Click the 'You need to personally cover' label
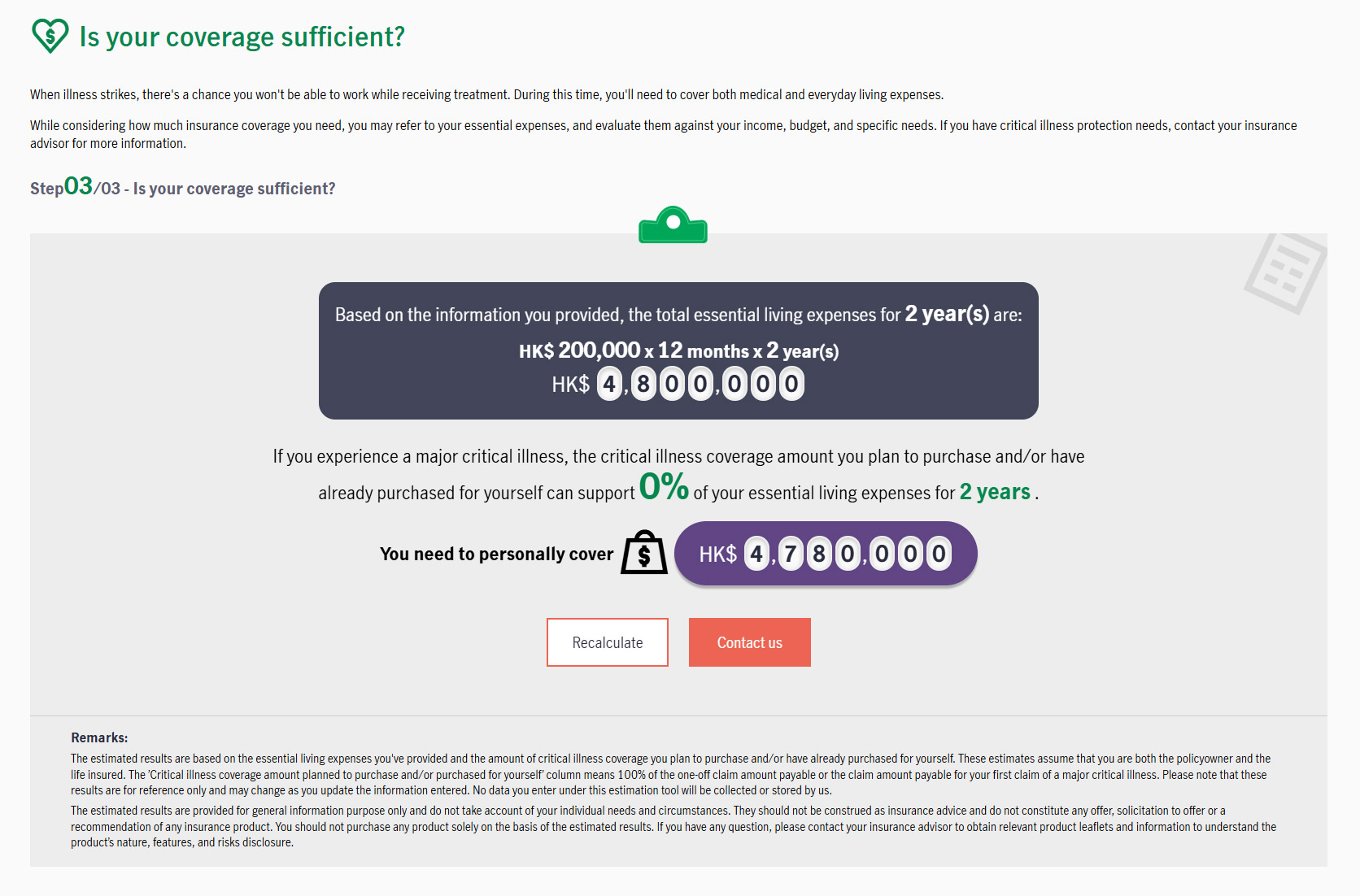The width and height of the screenshot is (1360, 896). click(x=497, y=554)
